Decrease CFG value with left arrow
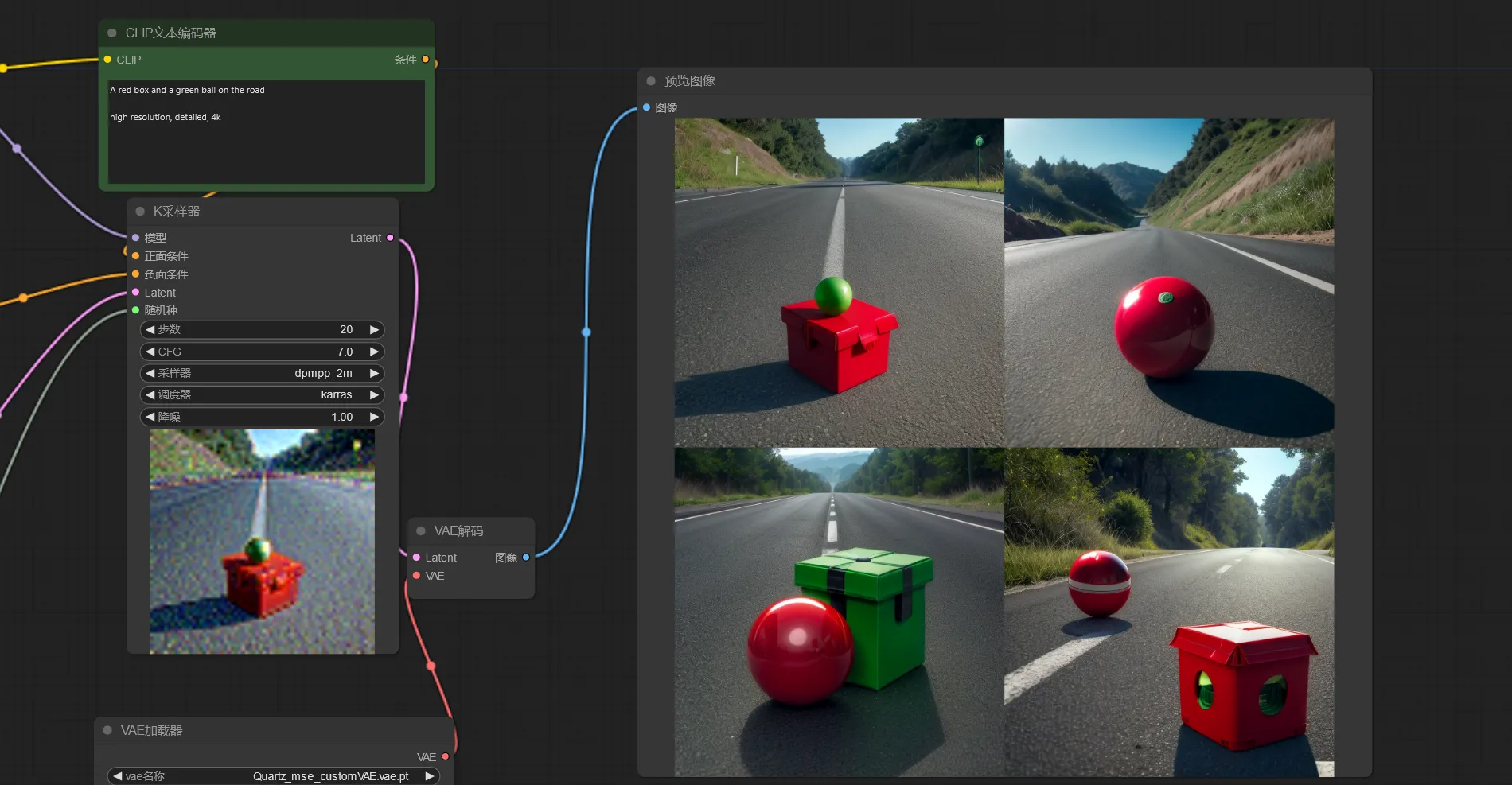The width and height of the screenshot is (1512, 785). click(150, 352)
